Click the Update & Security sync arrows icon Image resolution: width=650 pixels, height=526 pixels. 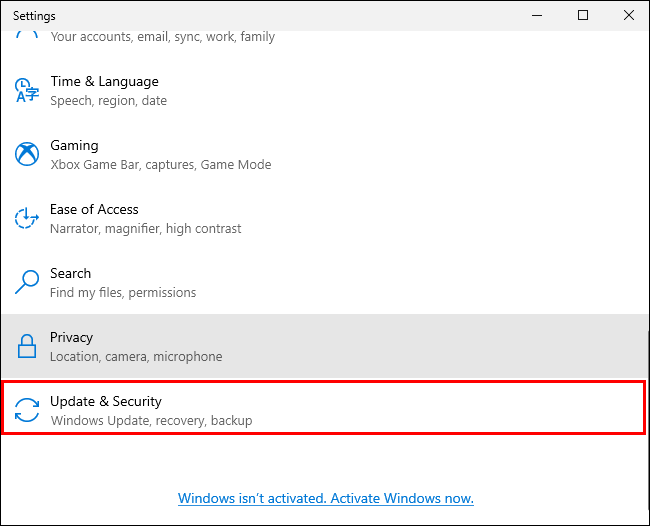pyautogui.click(x=26, y=410)
